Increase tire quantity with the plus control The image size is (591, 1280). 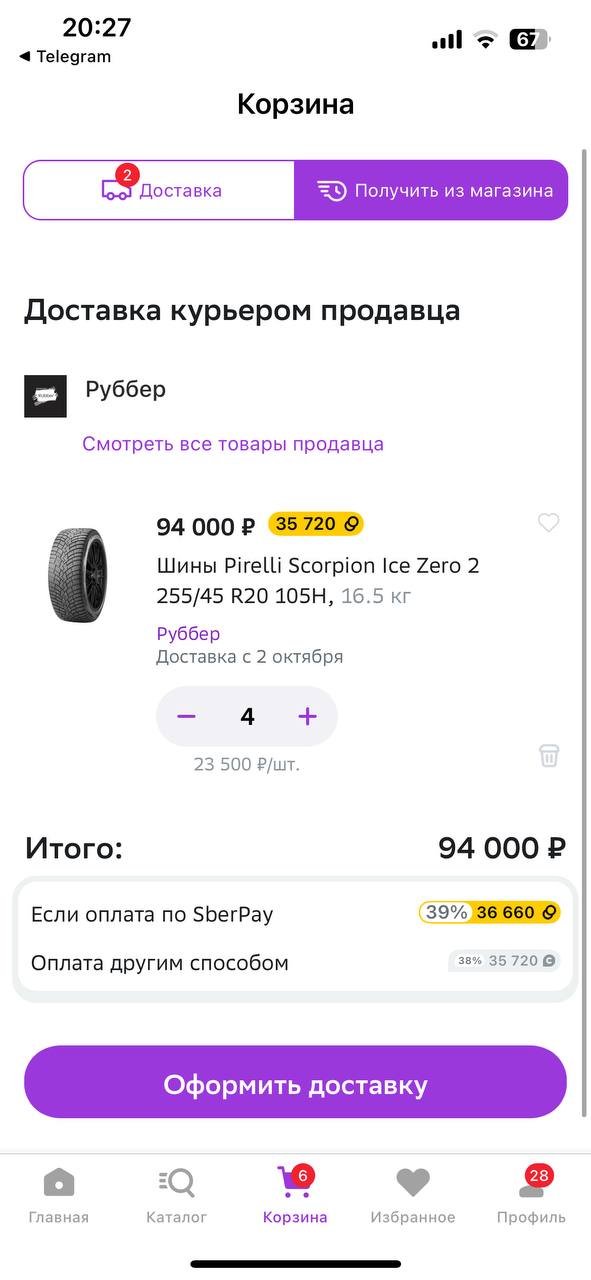pos(307,716)
